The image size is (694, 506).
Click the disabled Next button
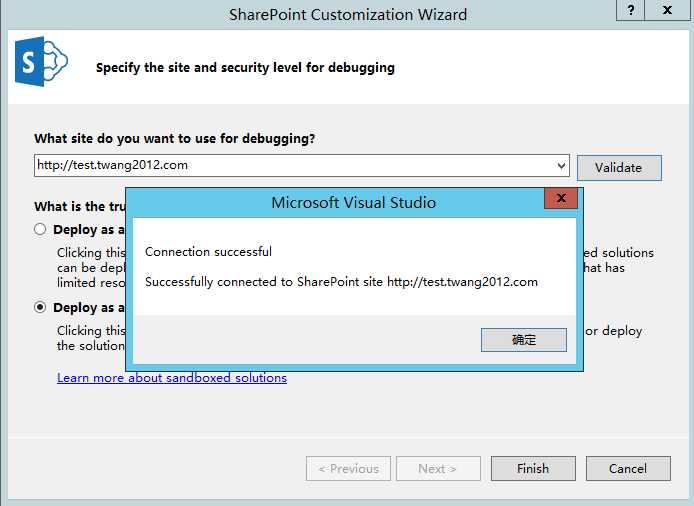coord(438,468)
